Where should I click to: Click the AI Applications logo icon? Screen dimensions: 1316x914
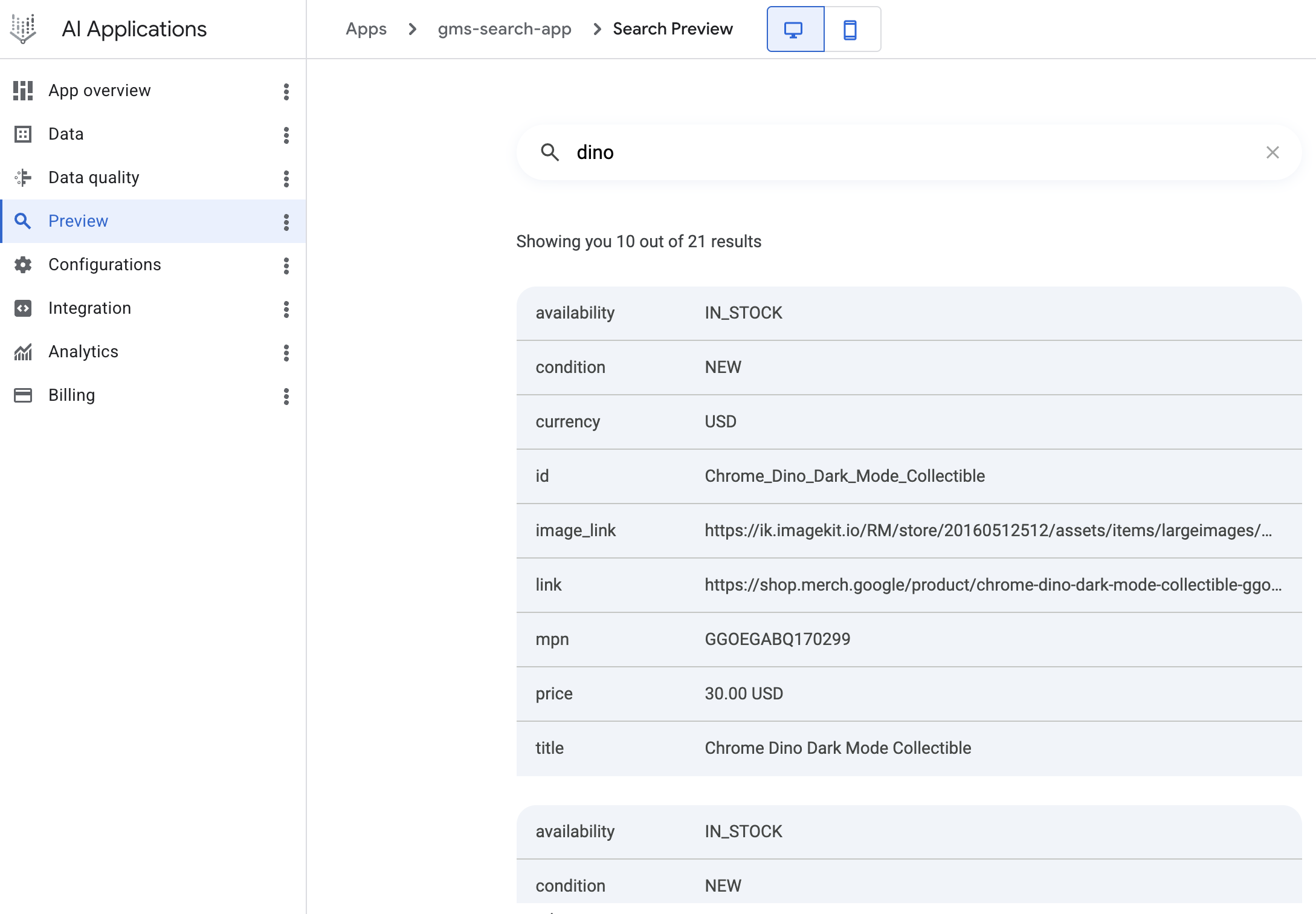pyautogui.click(x=23, y=29)
